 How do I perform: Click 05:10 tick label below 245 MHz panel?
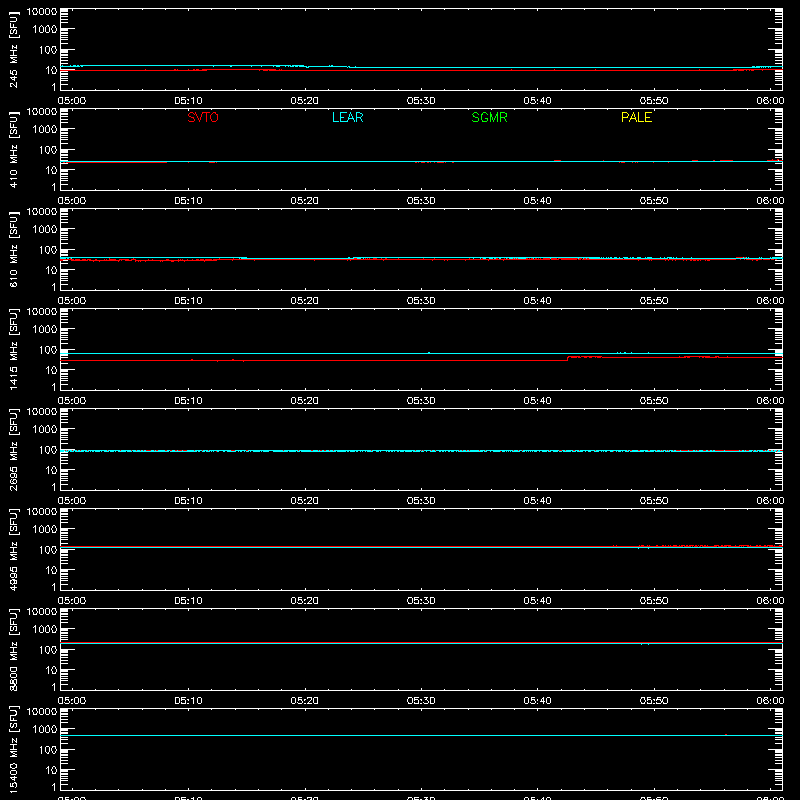(x=188, y=101)
